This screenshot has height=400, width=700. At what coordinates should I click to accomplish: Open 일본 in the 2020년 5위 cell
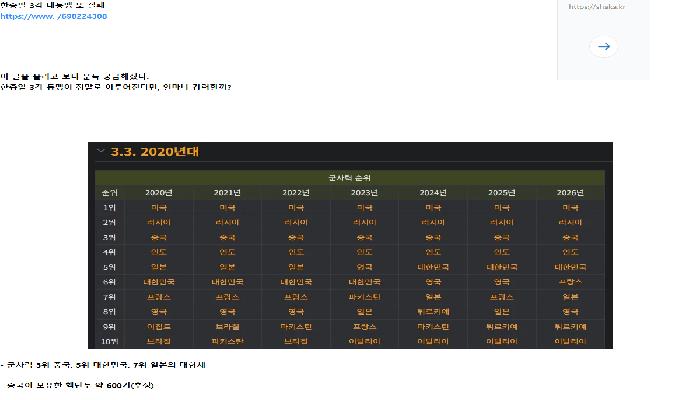[159, 267]
